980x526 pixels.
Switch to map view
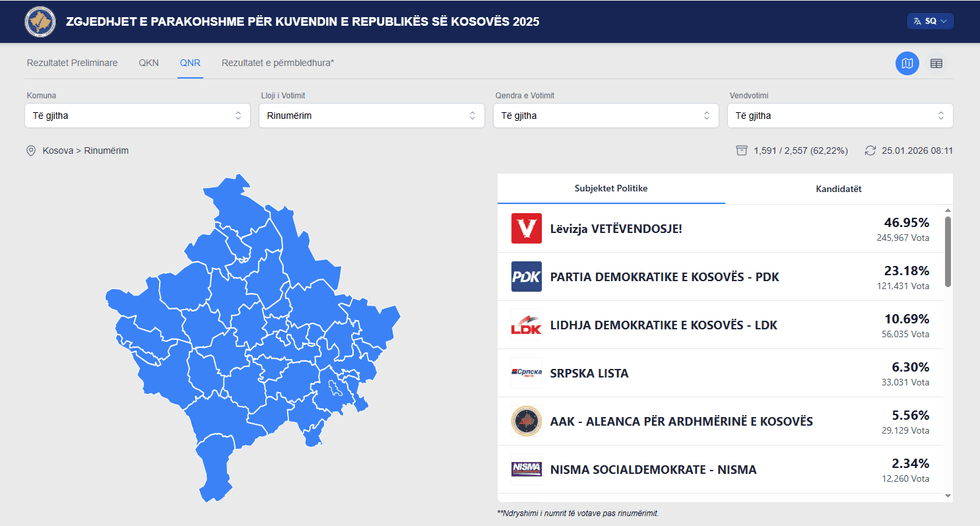(x=907, y=64)
